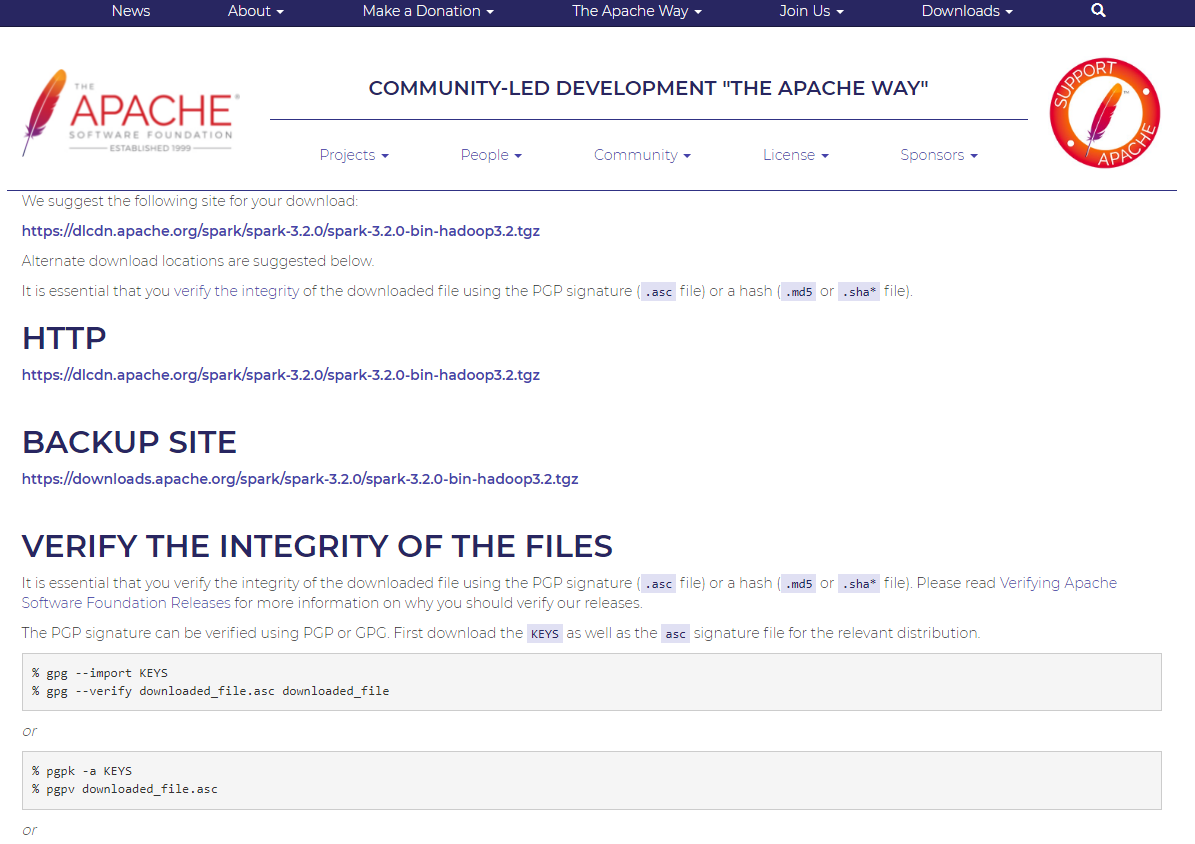Open the Projects dropdown menu
Viewport: 1195px width, 844px height.
(354, 155)
